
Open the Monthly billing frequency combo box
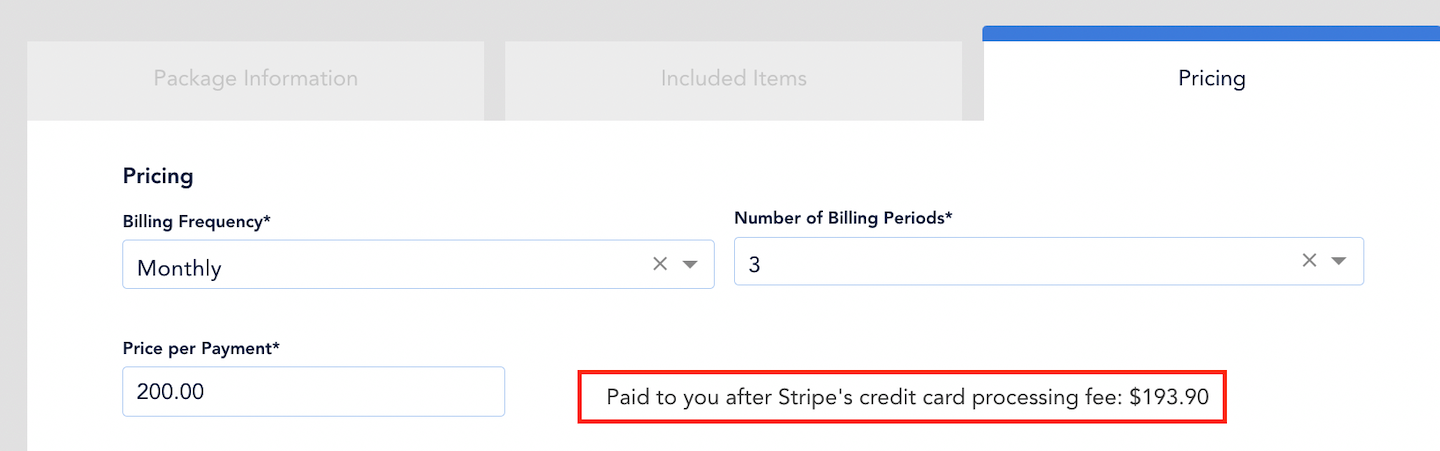400,265
